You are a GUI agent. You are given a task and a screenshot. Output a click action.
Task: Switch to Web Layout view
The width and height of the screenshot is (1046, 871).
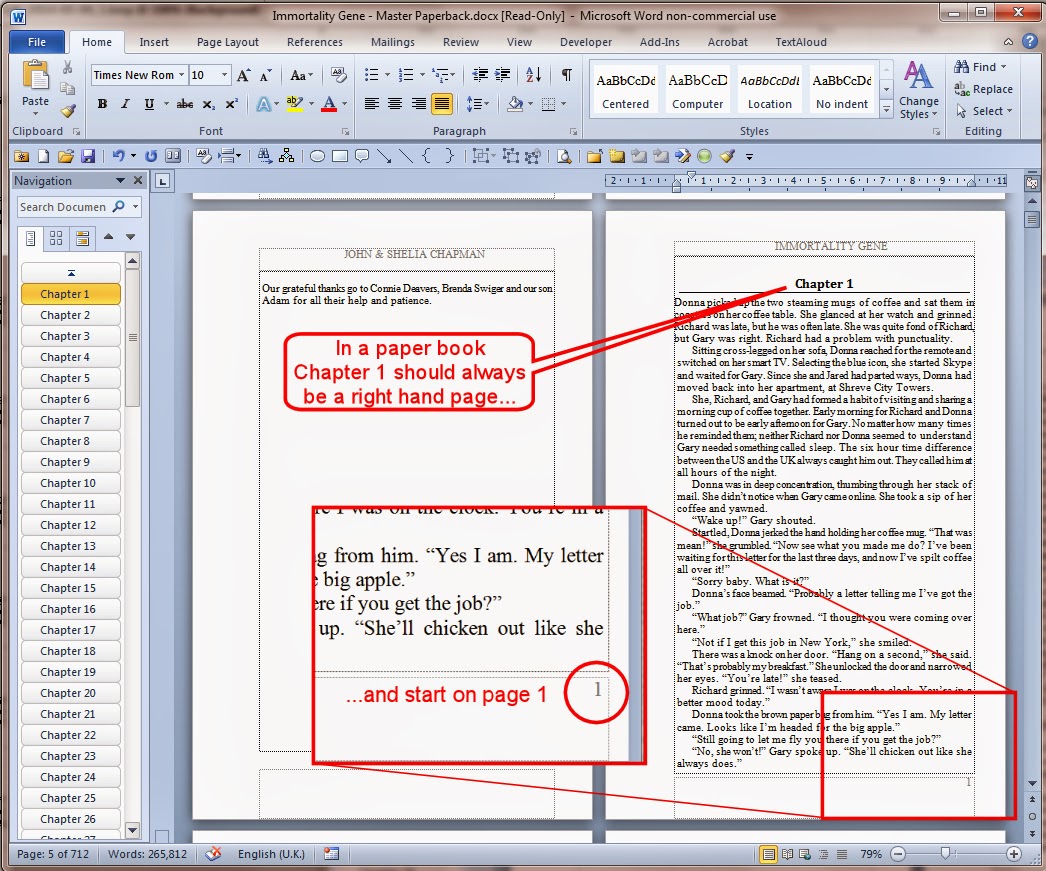click(x=805, y=854)
